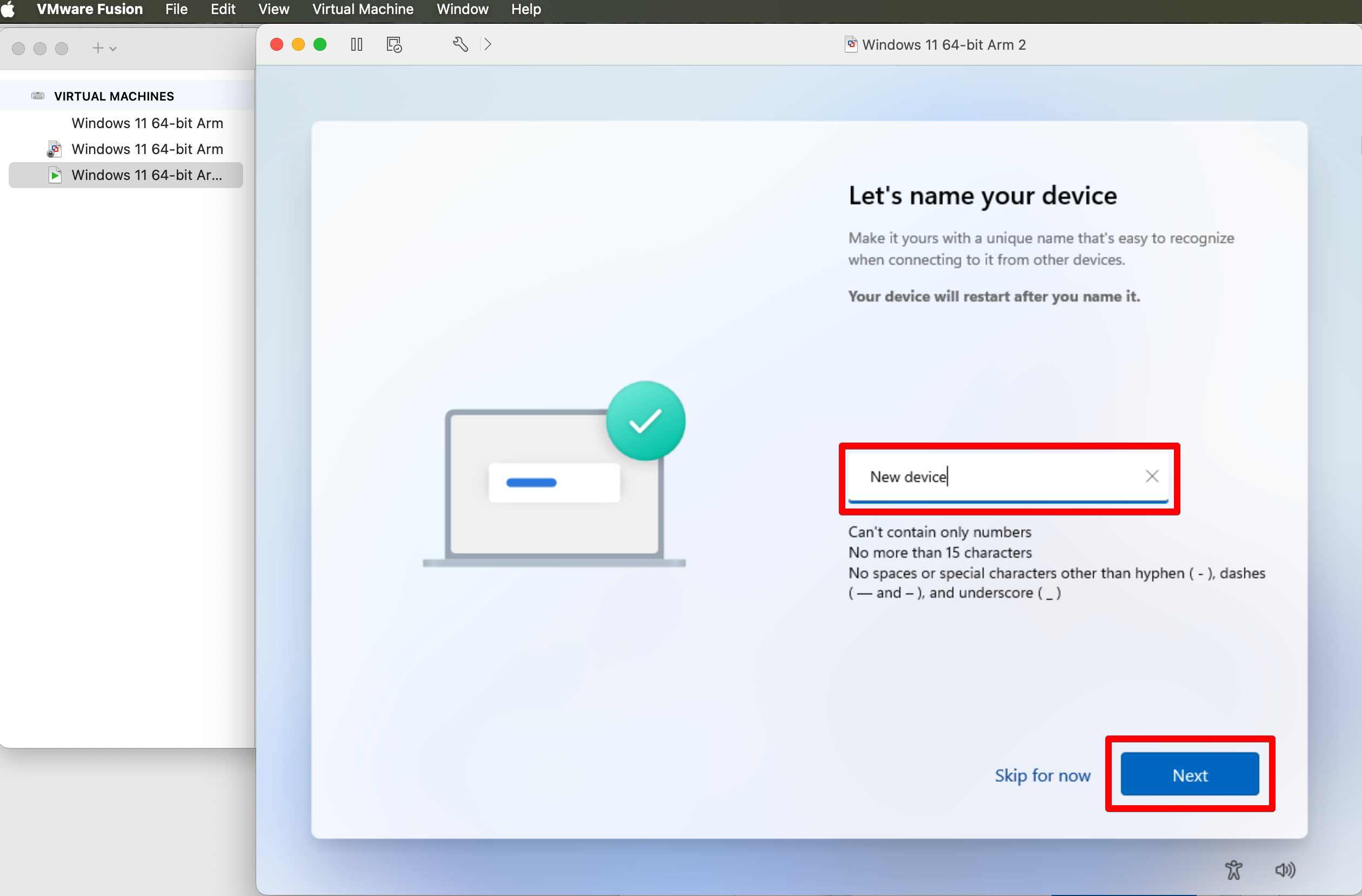
Task: Open the accessibility icon at bottom right
Action: tap(1234, 870)
